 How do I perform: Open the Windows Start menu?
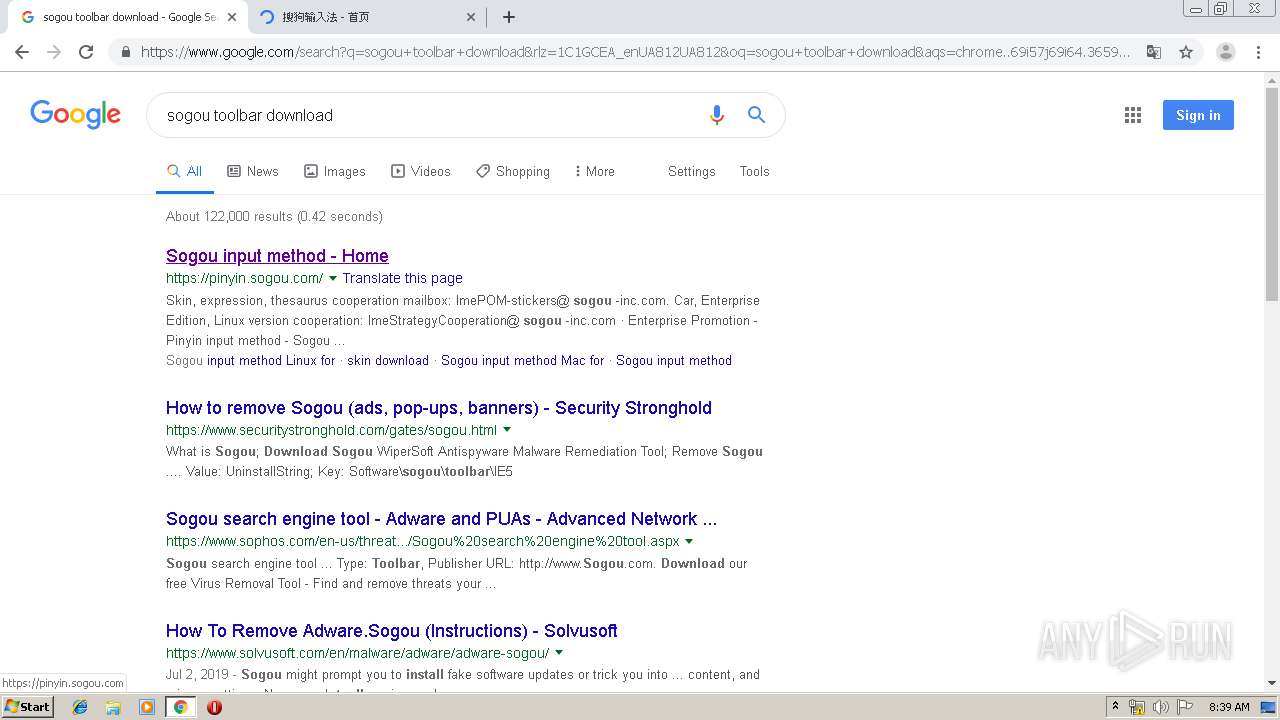coord(28,707)
